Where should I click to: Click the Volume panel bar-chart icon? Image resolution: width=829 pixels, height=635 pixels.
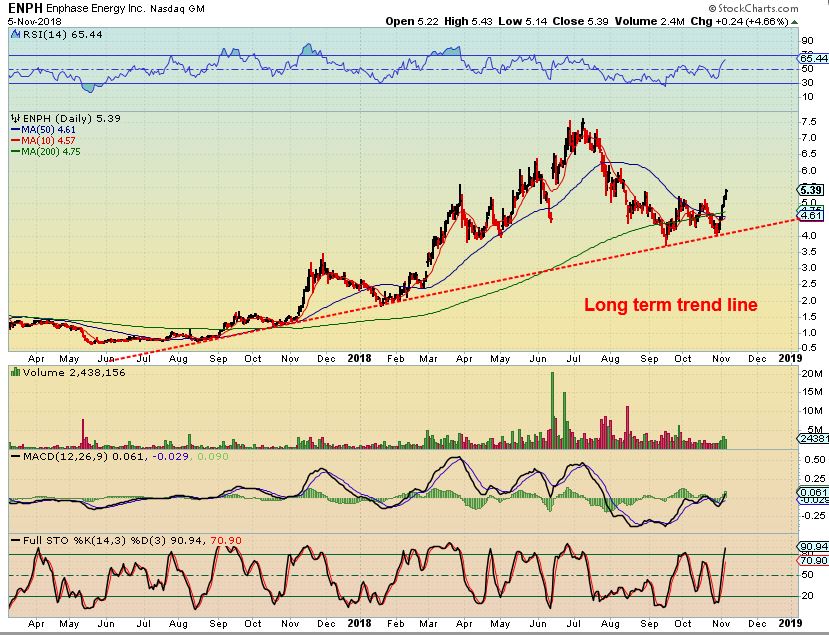point(15,372)
